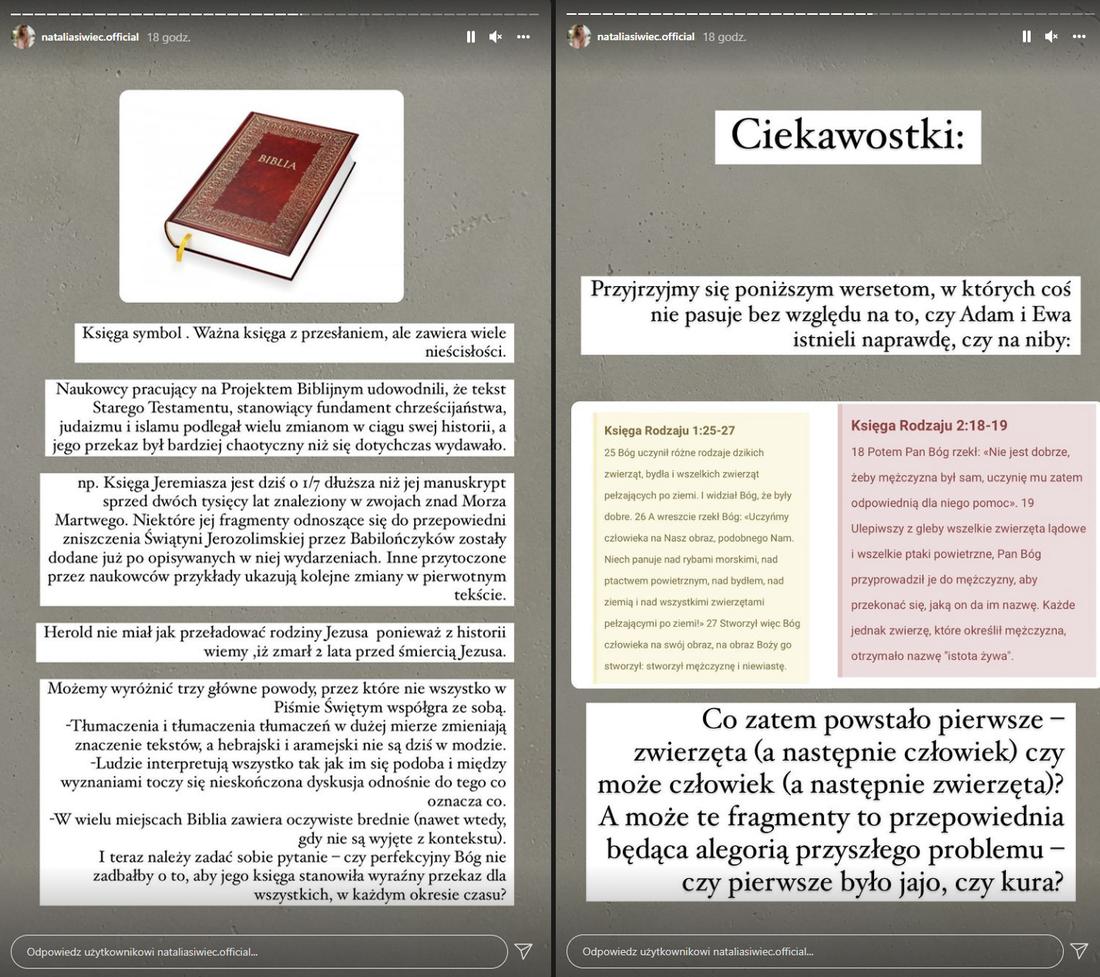Type a reply in right story field
The height and width of the screenshot is (977, 1100).
click(814, 952)
